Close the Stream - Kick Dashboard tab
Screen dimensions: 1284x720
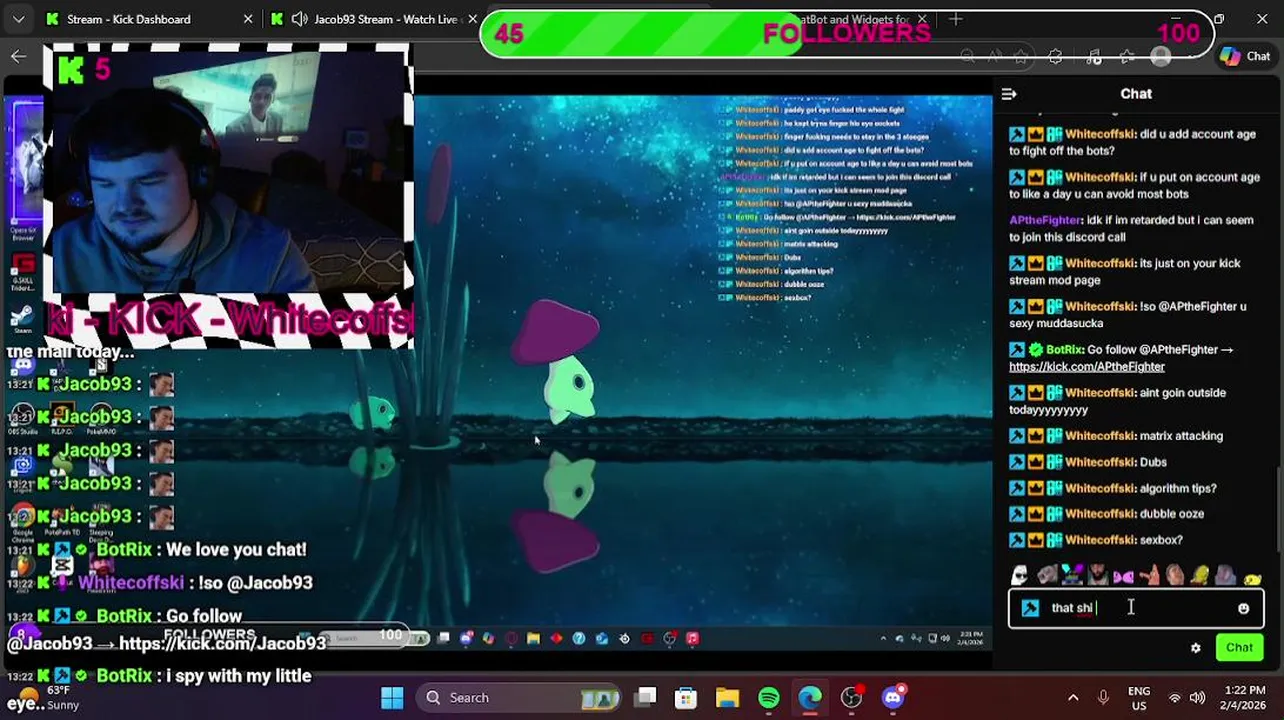coord(248,19)
